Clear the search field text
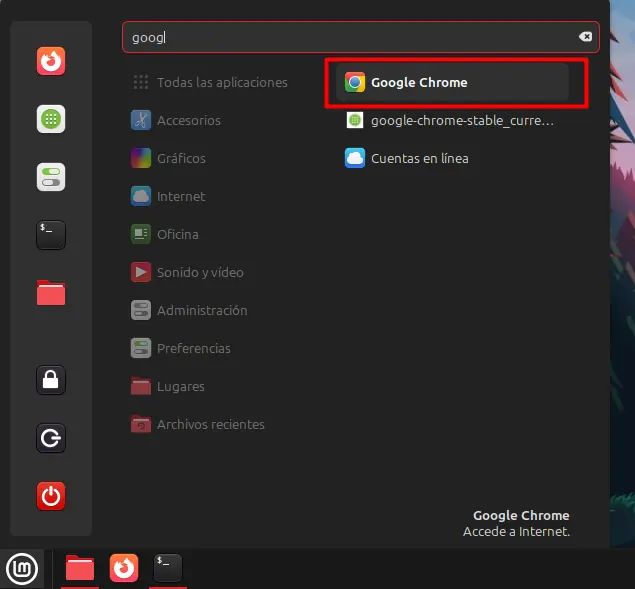The height and width of the screenshot is (589, 635). pyautogui.click(x=585, y=37)
